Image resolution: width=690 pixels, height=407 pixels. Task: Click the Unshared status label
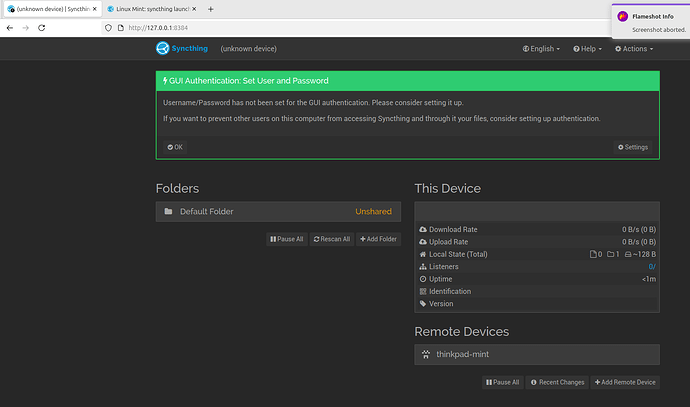373,212
